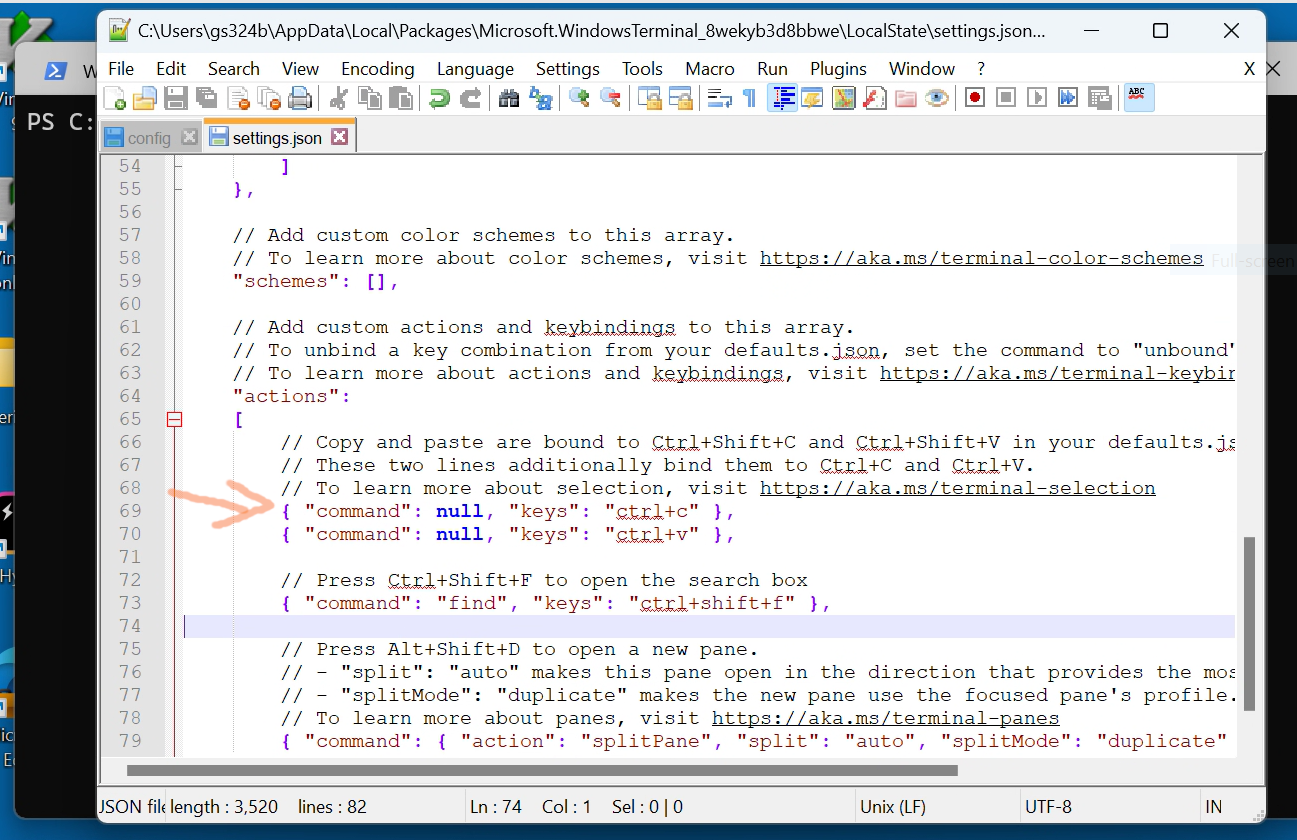Image resolution: width=1297 pixels, height=840 pixels.
Task: Click "Ln : 74" in the status bar
Action: (x=495, y=806)
